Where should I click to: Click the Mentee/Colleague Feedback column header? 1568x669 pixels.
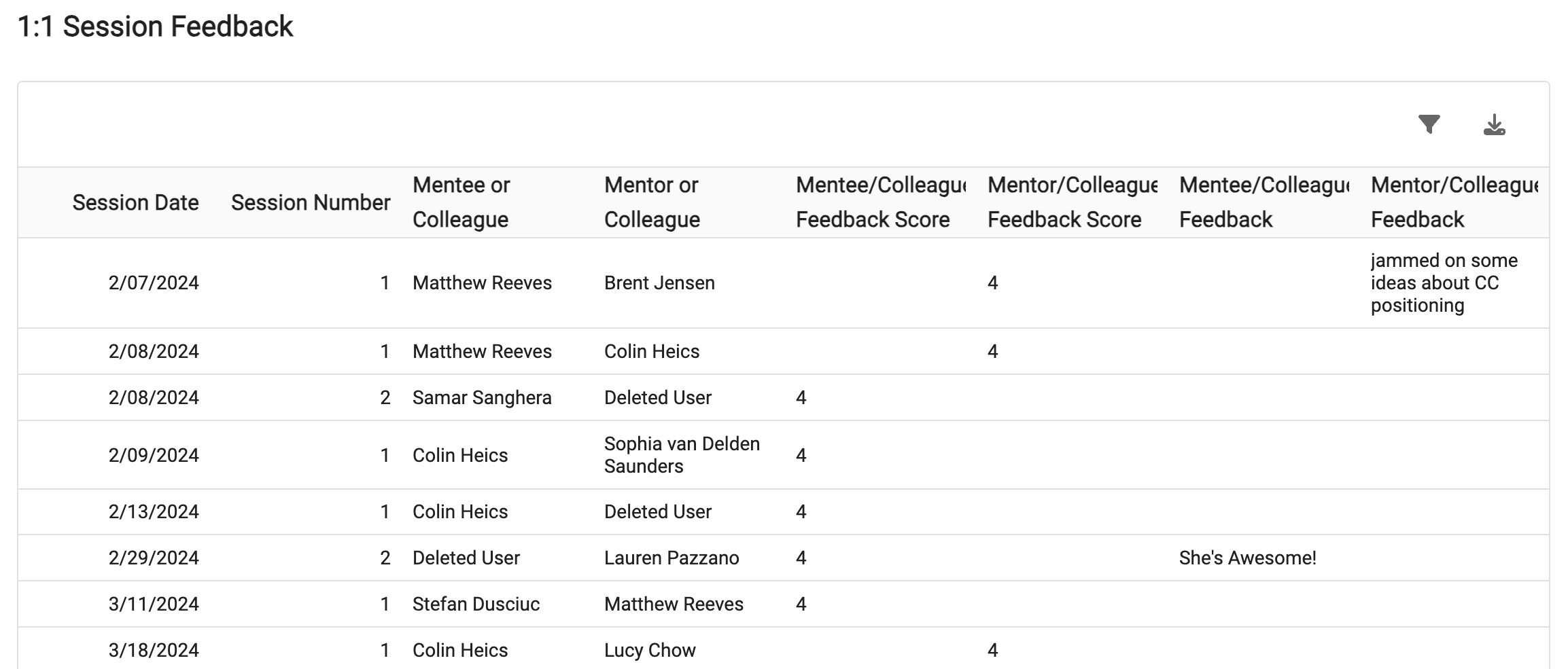(1264, 202)
